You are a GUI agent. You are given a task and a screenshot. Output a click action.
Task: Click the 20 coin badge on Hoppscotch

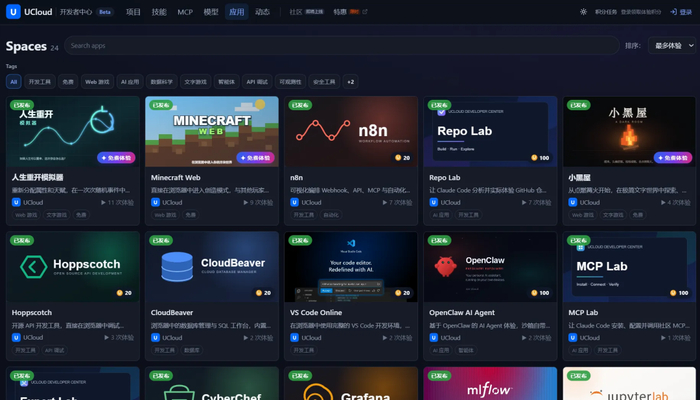(x=125, y=293)
